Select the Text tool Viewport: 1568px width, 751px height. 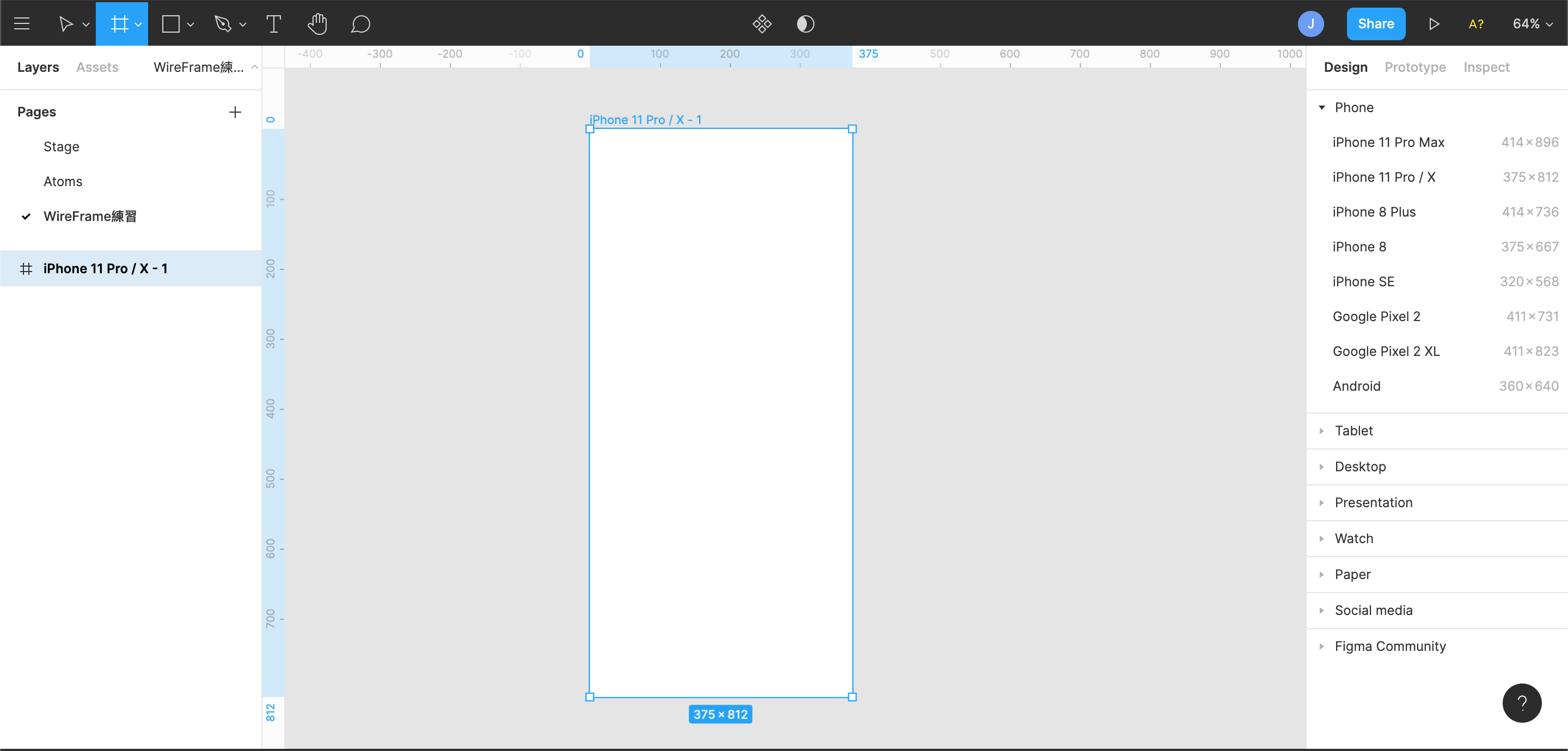pyautogui.click(x=274, y=24)
